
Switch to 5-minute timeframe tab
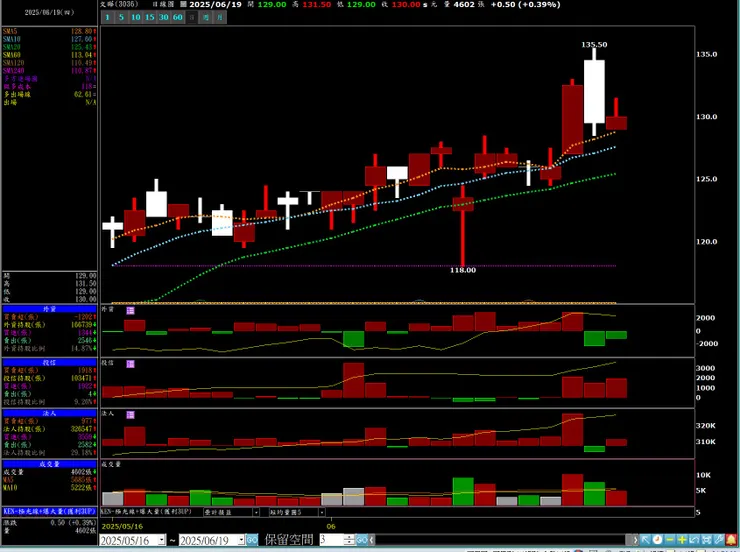[x=121, y=17]
